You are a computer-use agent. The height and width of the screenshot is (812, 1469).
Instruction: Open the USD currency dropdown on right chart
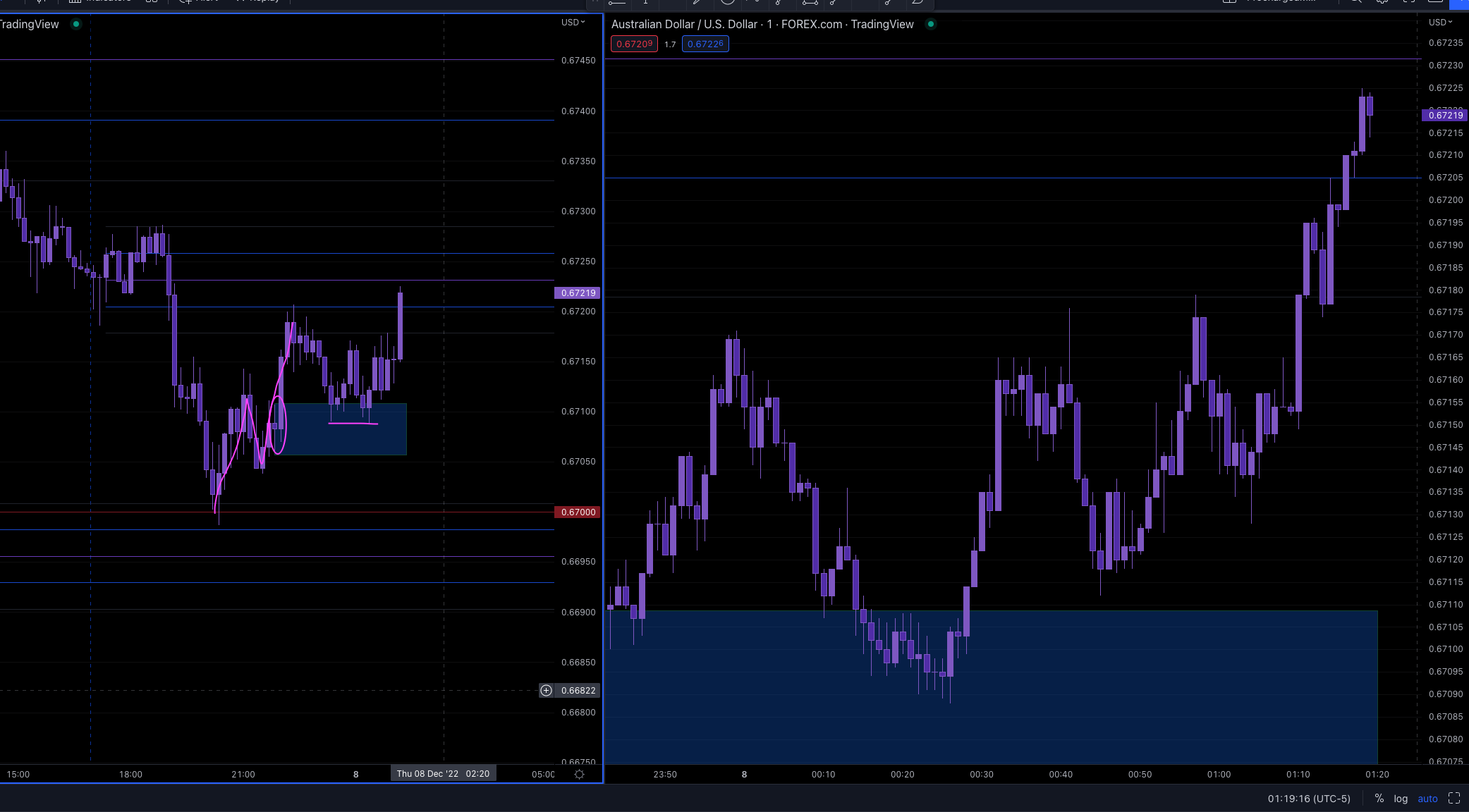tap(1439, 22)
